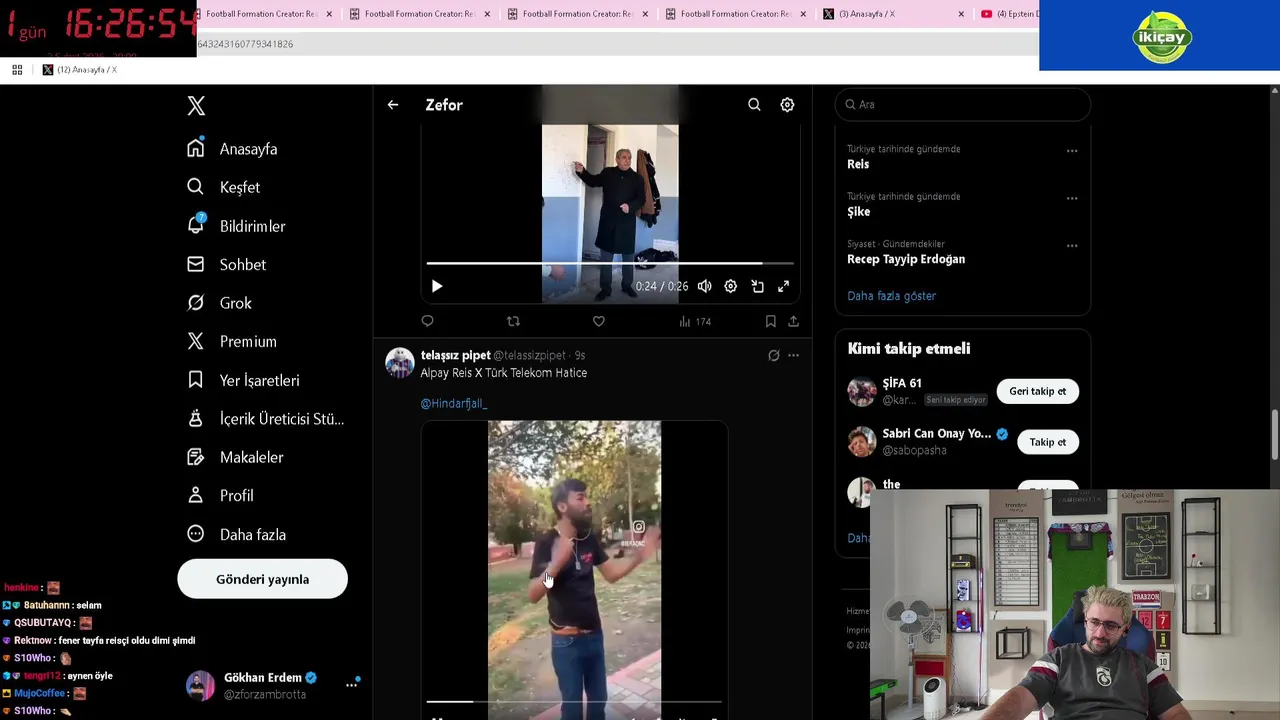Click Daha fazla göster link
Screen dimensions: 1280x720
[x=892, y=296]
